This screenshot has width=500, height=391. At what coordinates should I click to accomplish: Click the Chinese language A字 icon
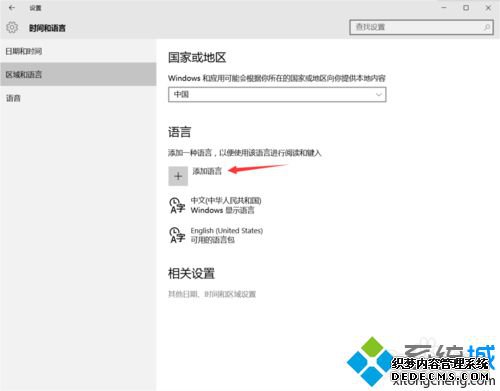tap(177, 205)
